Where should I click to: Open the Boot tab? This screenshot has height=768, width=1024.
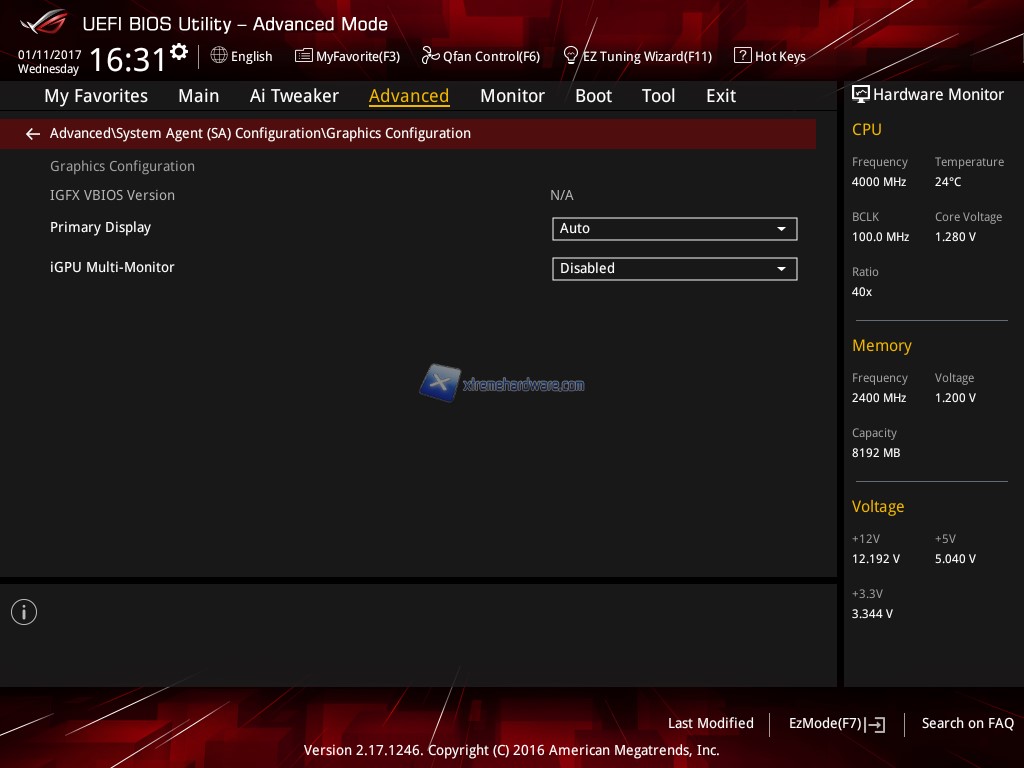point(593,96)
